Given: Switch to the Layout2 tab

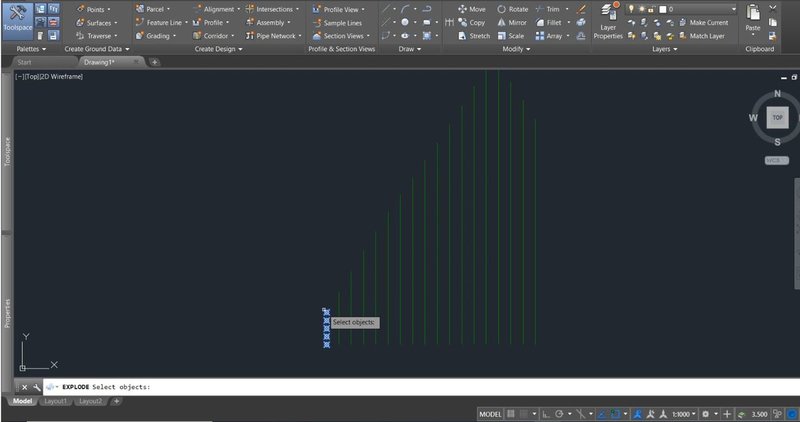Looking at the screenshot, I should [90, 401].
